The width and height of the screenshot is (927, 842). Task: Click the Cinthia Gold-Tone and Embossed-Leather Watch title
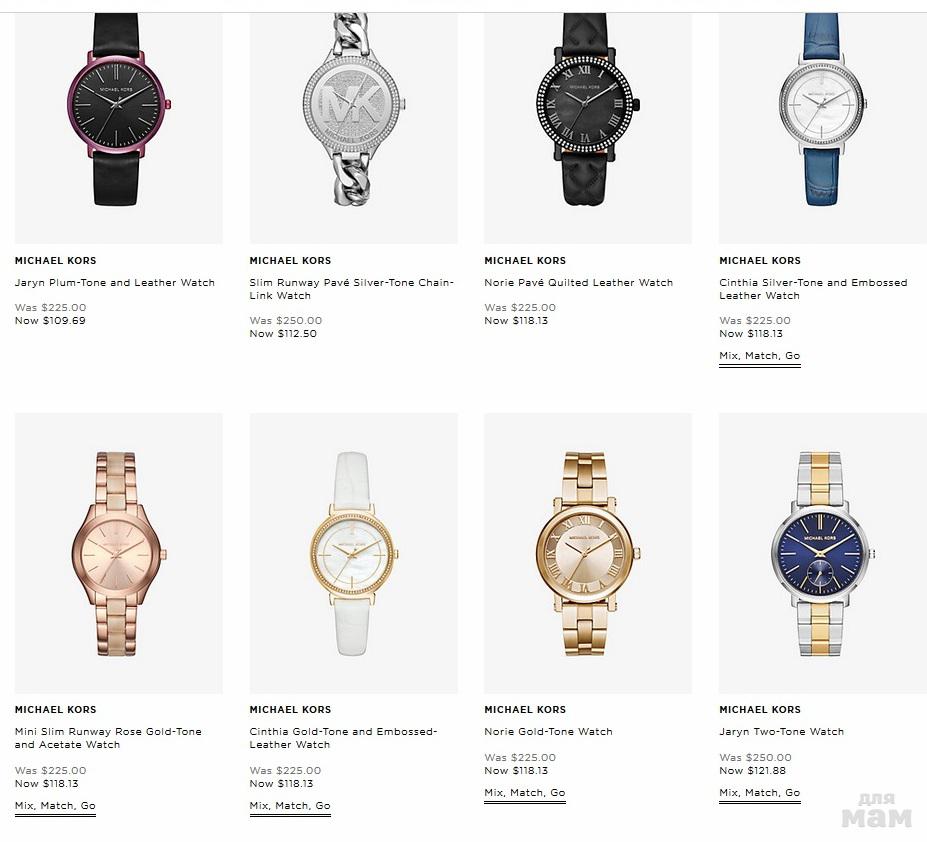pos(343,738)
